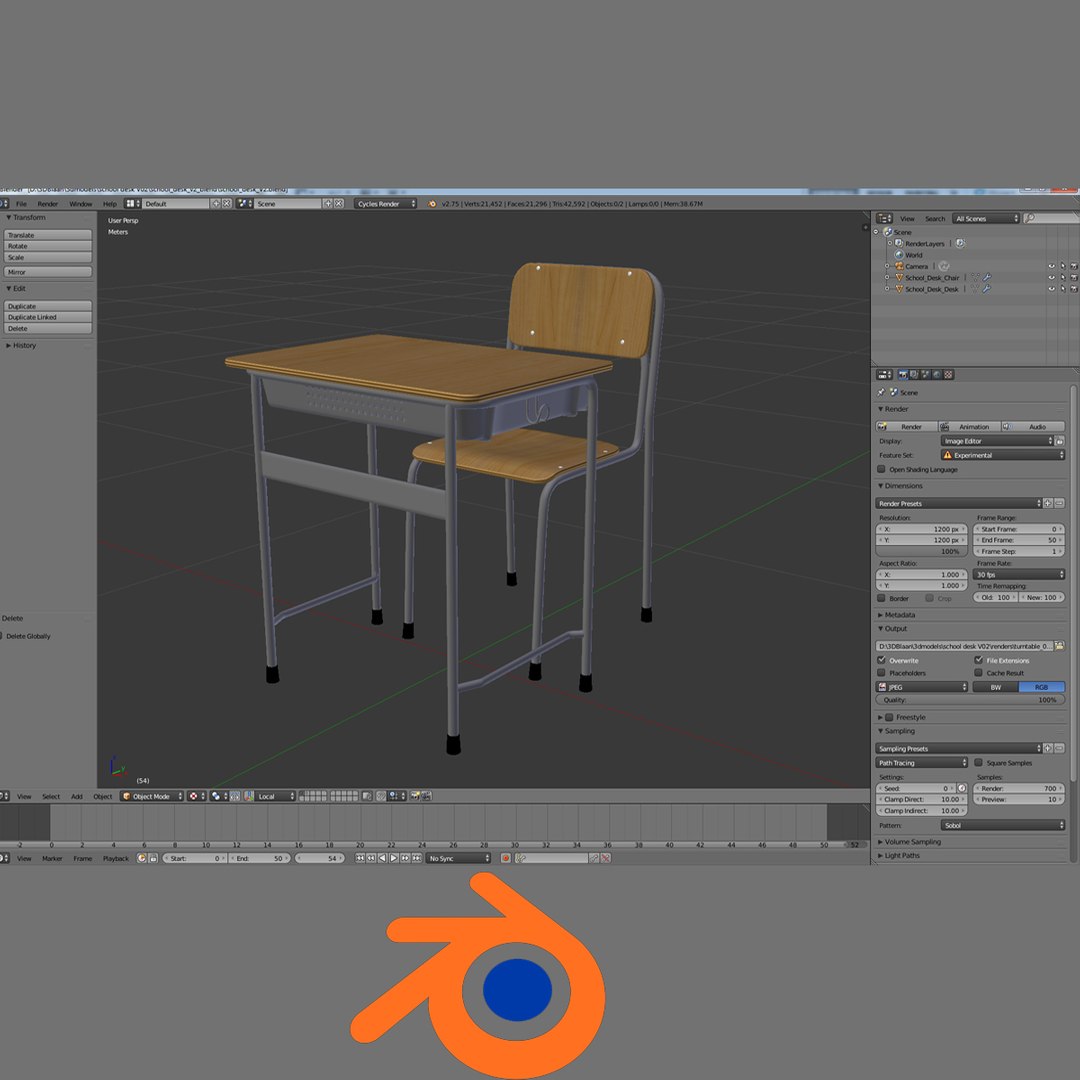The height and width of the screenshot is (1080, 1080).
Task: Toggle viewport visibility eye for School_Desk_Desk
Action: tap(1052, 289)
